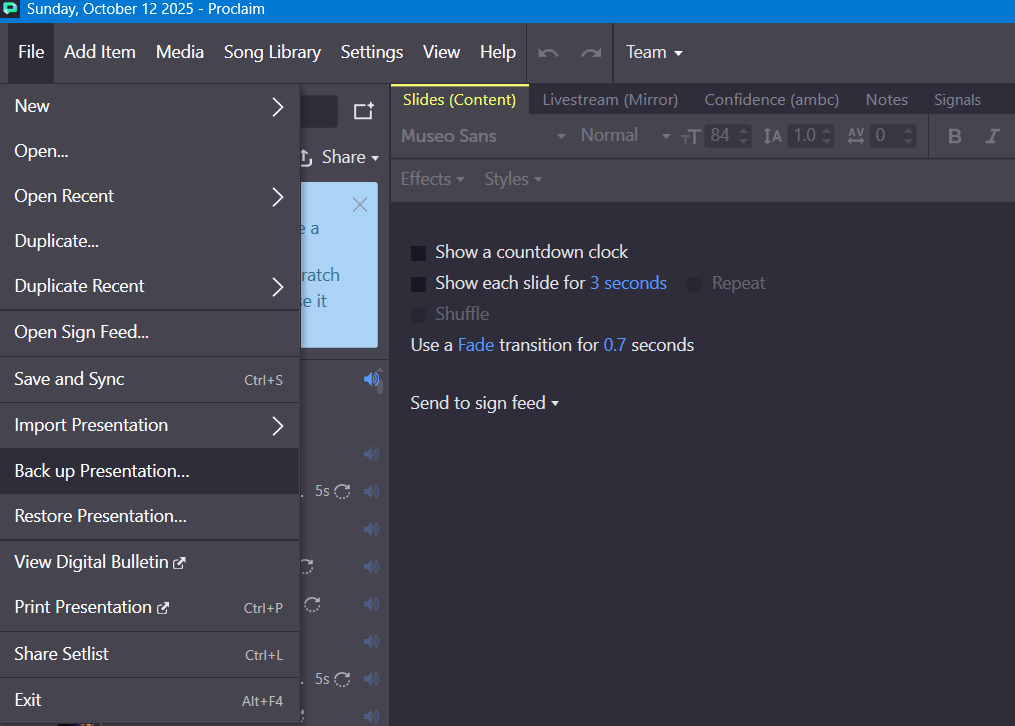Click the font size icon
The height and width of the screenshot is (726, 1015).
tap(691, 137)
